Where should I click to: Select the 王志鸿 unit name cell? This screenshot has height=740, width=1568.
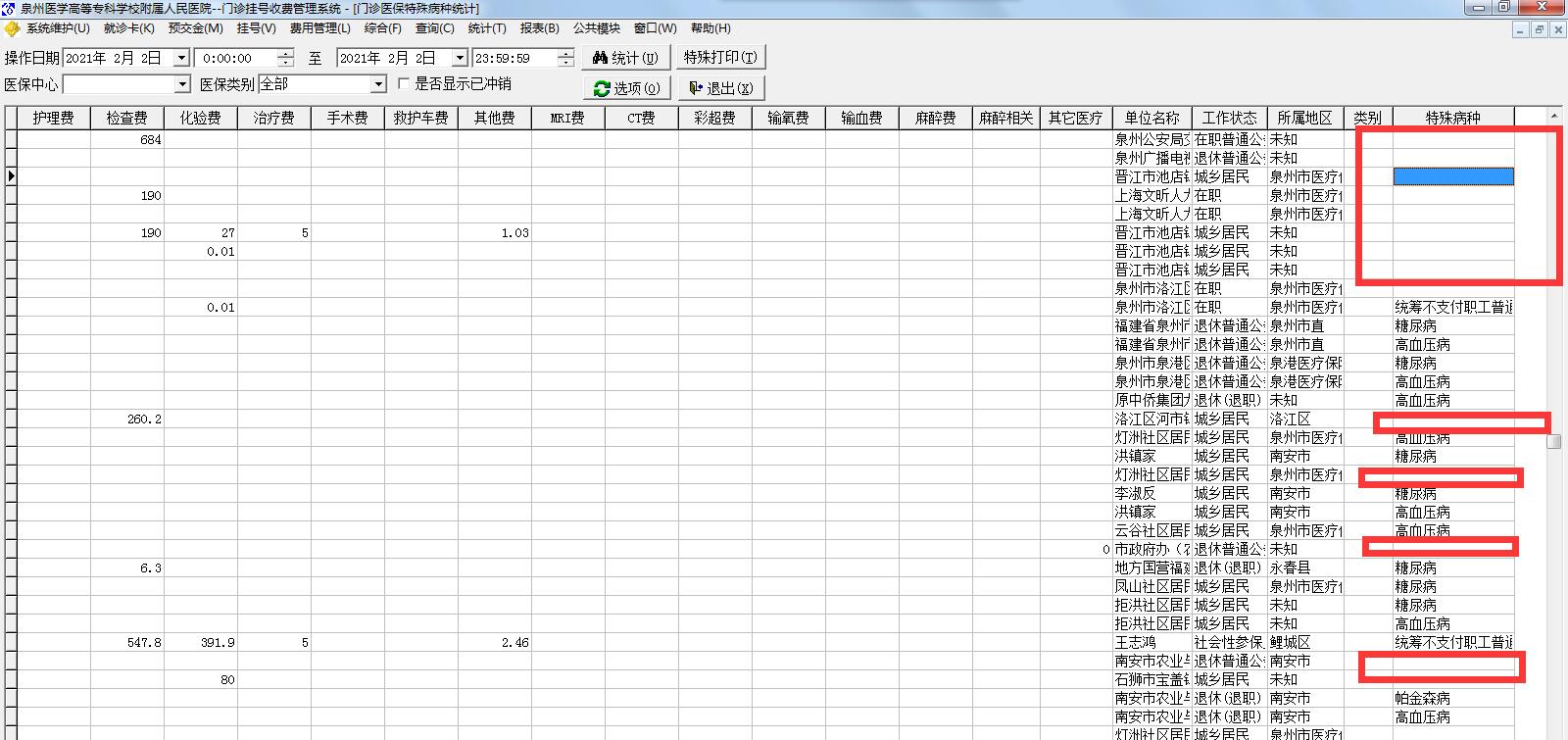pyautogui.click(x=1151, y=642)
